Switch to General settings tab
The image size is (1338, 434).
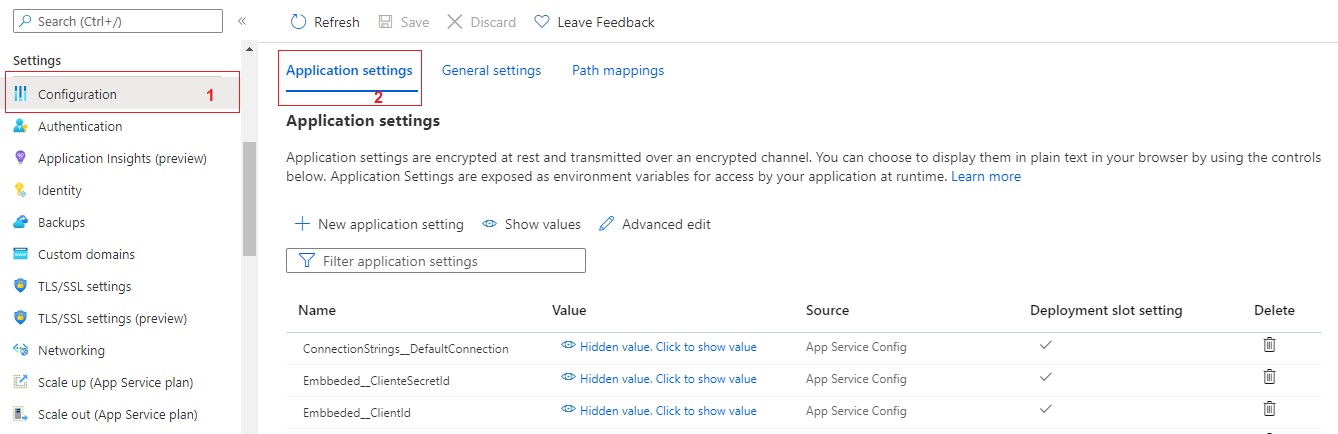click(x=491, y=71)
